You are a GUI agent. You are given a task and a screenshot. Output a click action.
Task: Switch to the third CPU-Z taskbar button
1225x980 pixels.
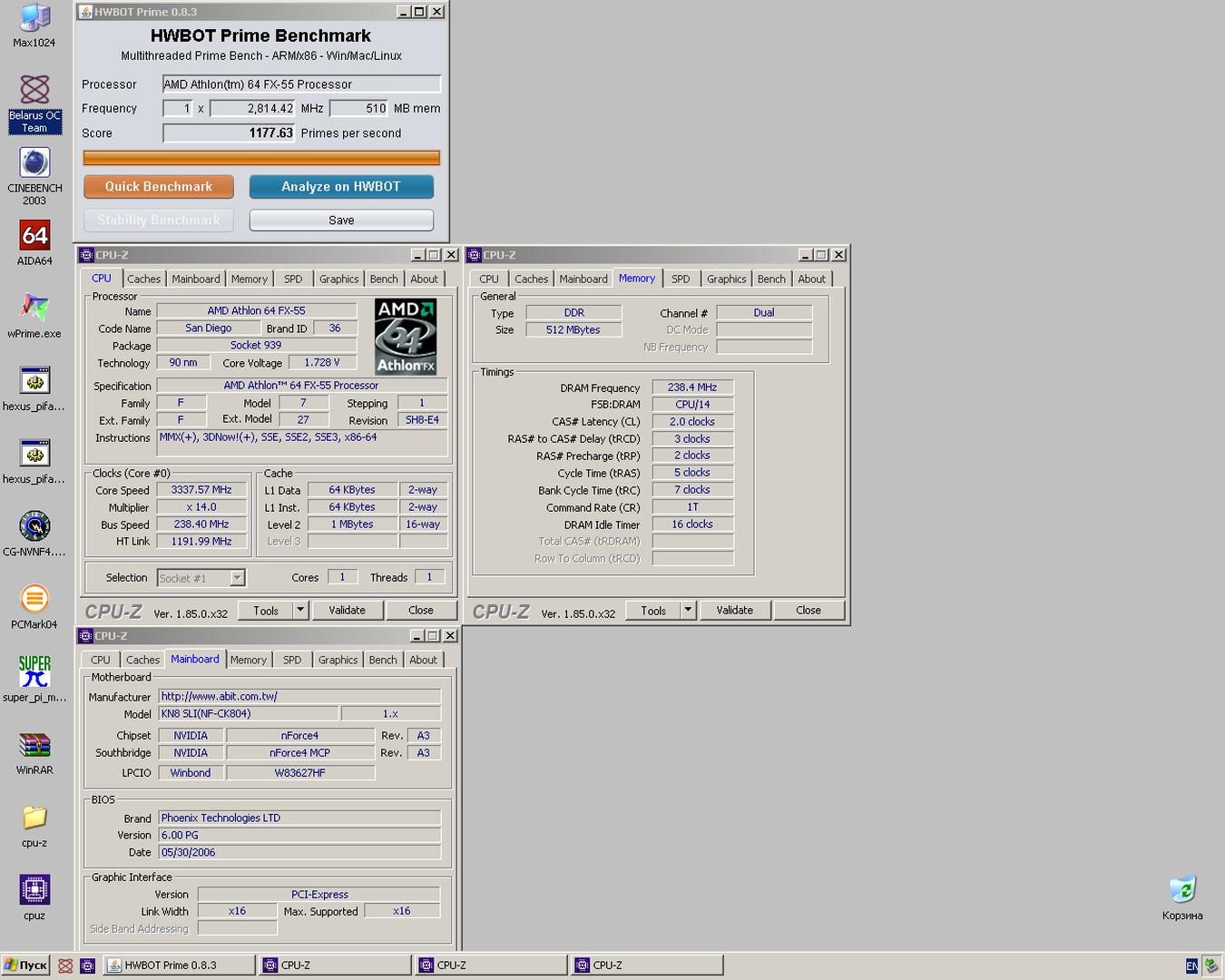point(647,965)
